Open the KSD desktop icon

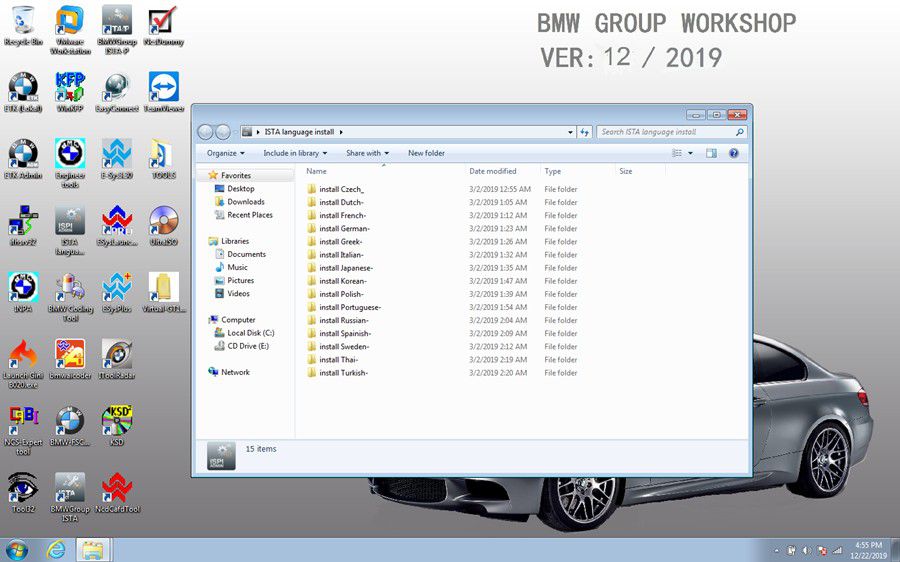tap(117, 426)
